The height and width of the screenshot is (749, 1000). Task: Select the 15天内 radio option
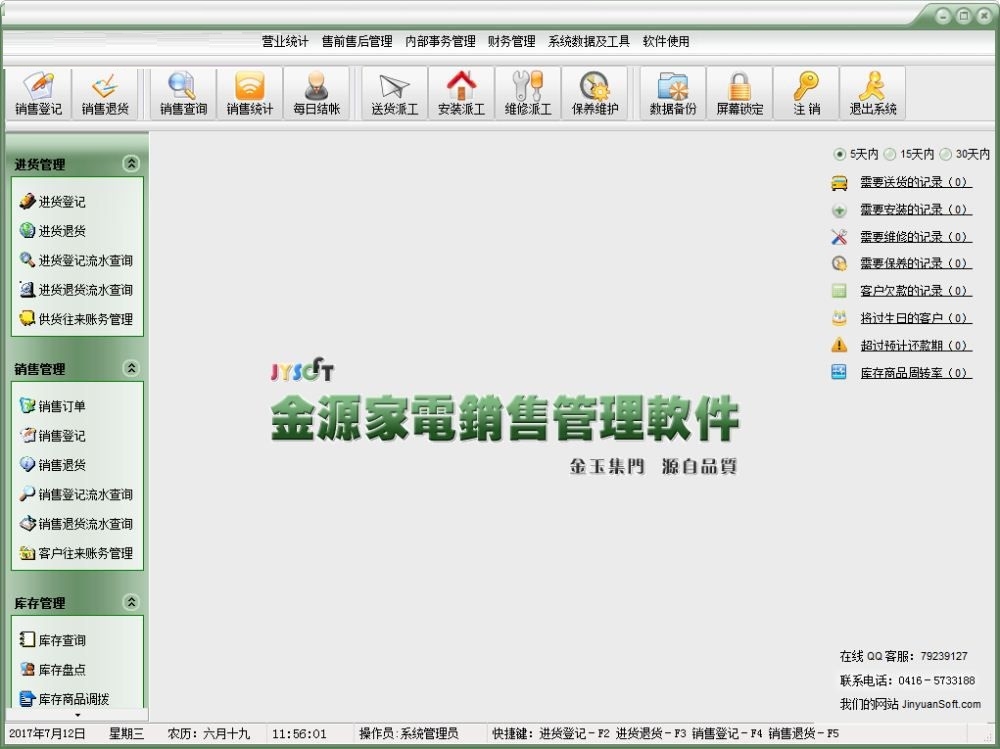(x=890, y=154)
